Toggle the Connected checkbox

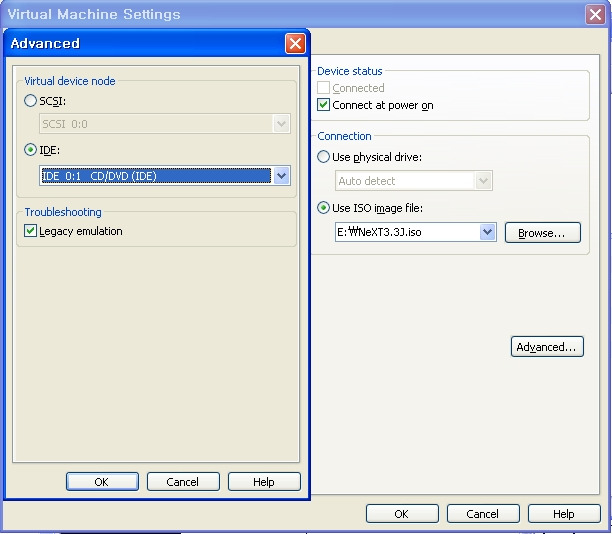(323, 88)
